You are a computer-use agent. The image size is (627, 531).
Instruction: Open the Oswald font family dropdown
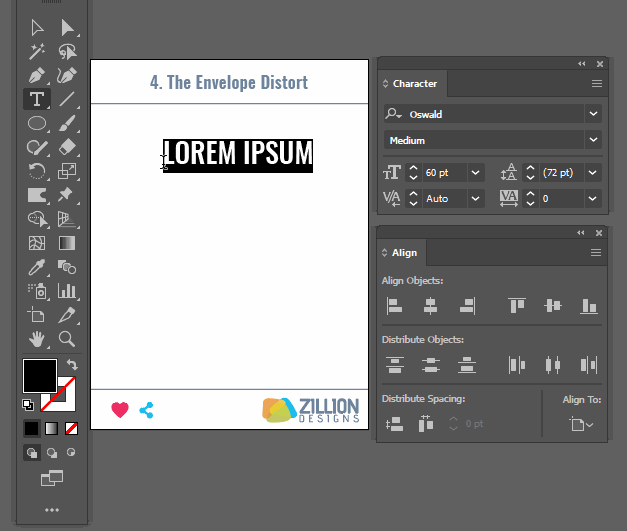point(593,114)
